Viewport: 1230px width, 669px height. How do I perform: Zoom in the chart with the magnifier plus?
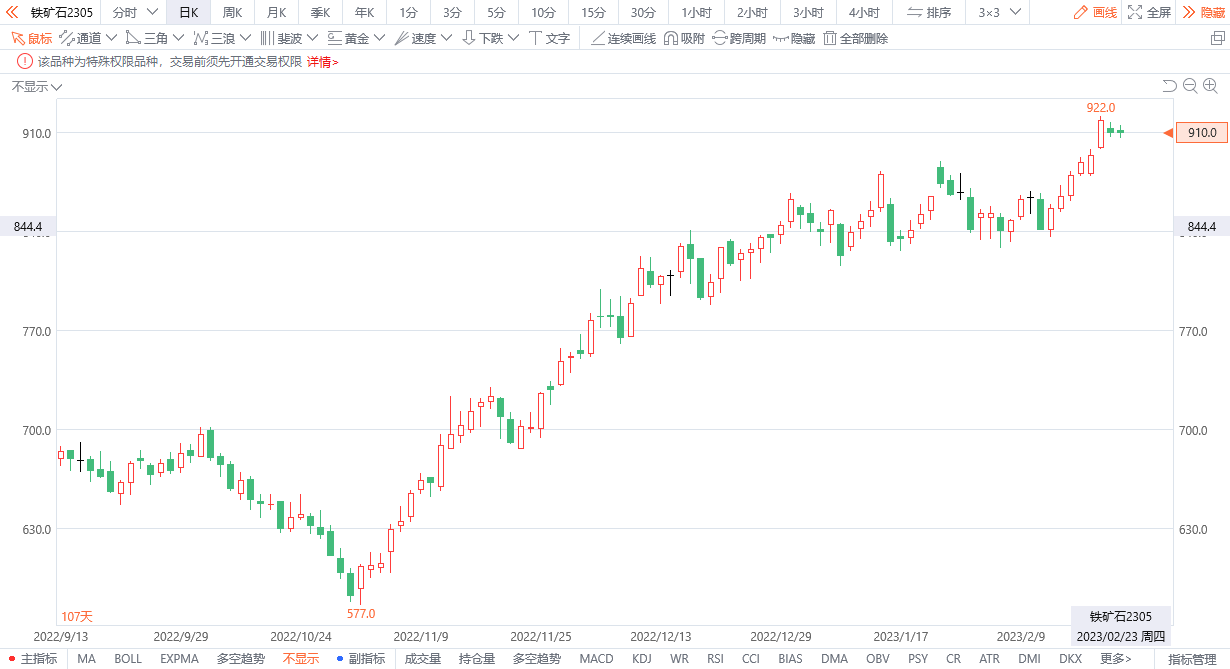pyautogui.click(x=1210, y=87)
